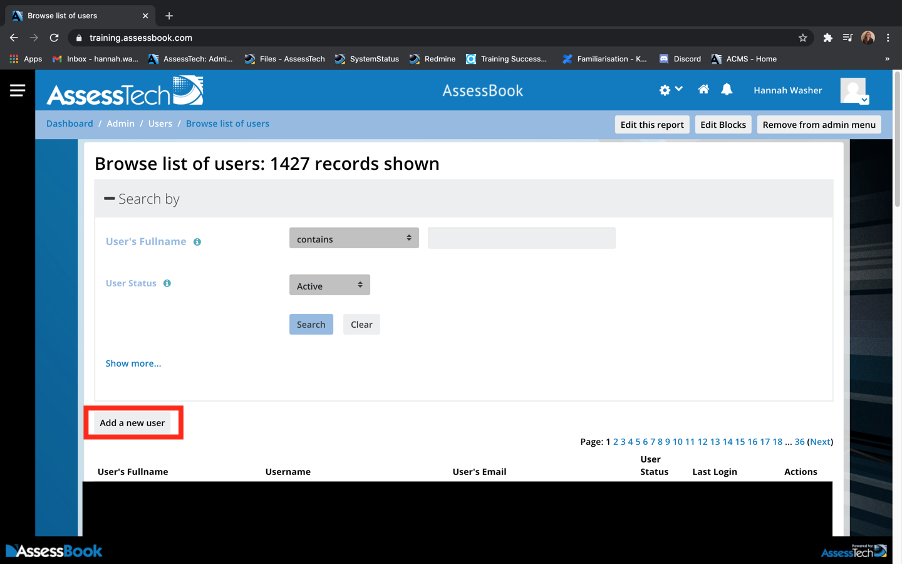Open Discord bookmark

click(680, 59)
